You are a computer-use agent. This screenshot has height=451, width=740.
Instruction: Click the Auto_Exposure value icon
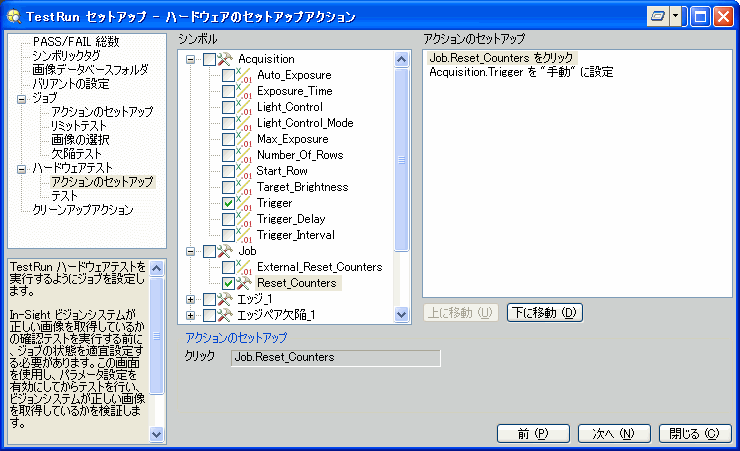[244, 75]
